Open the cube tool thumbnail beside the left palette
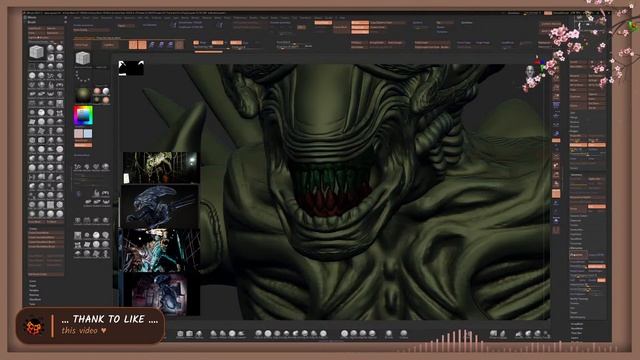 click(x=83, y=58)
